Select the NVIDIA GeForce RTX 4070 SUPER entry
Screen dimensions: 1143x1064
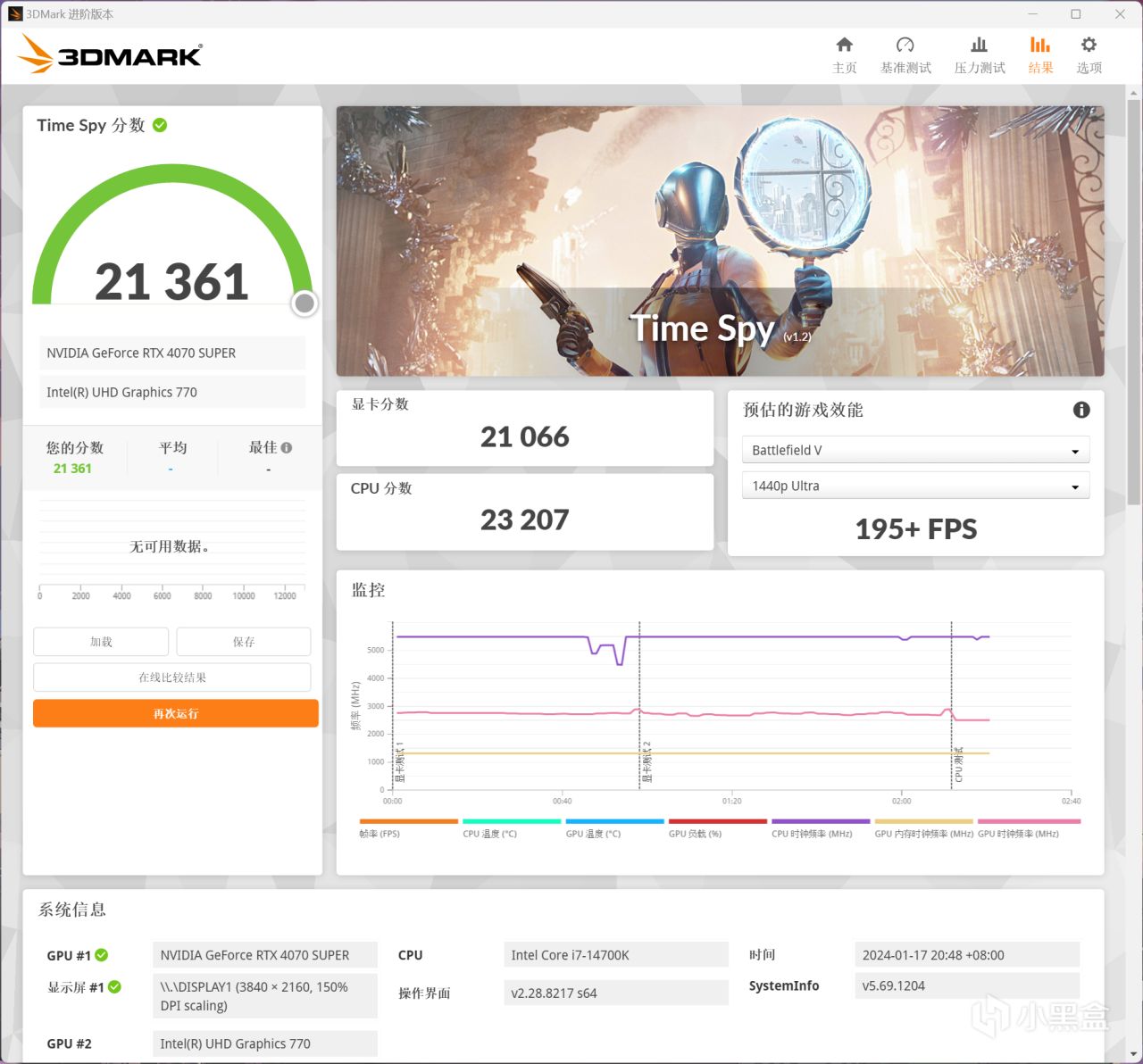172,353
